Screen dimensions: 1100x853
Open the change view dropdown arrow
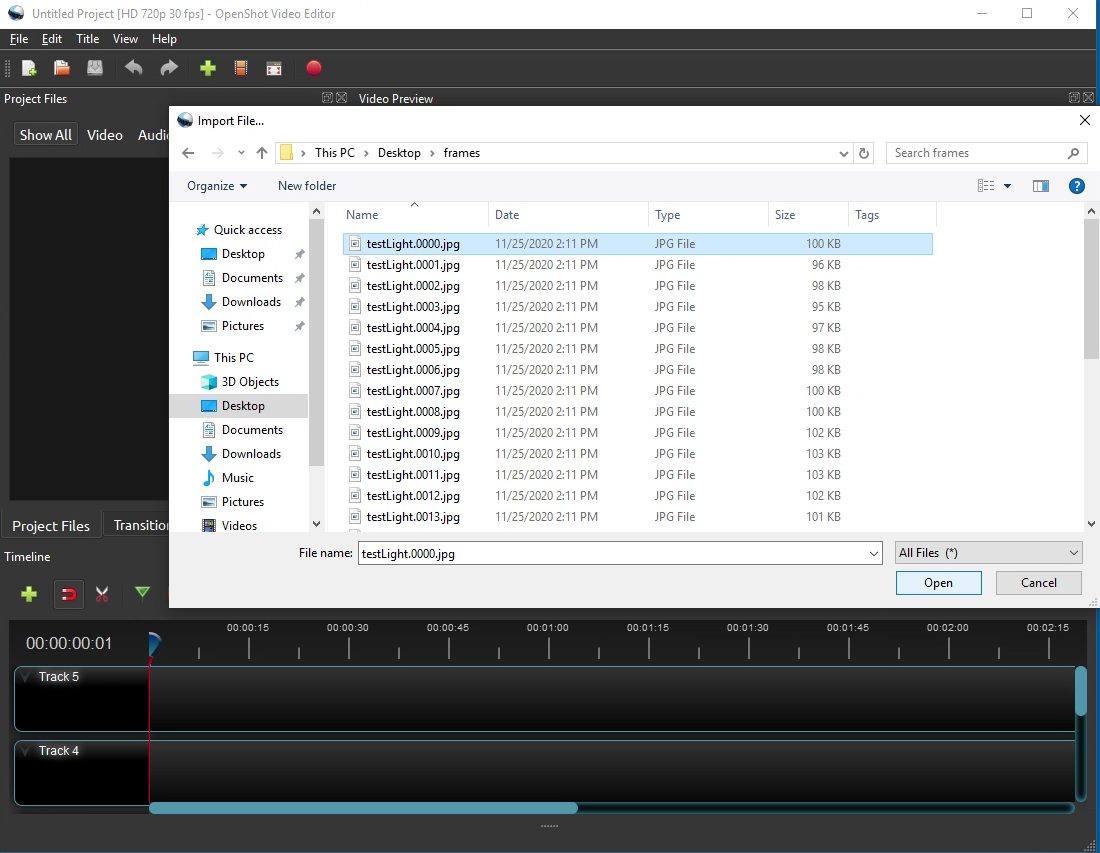click(x=1007, y=185)
